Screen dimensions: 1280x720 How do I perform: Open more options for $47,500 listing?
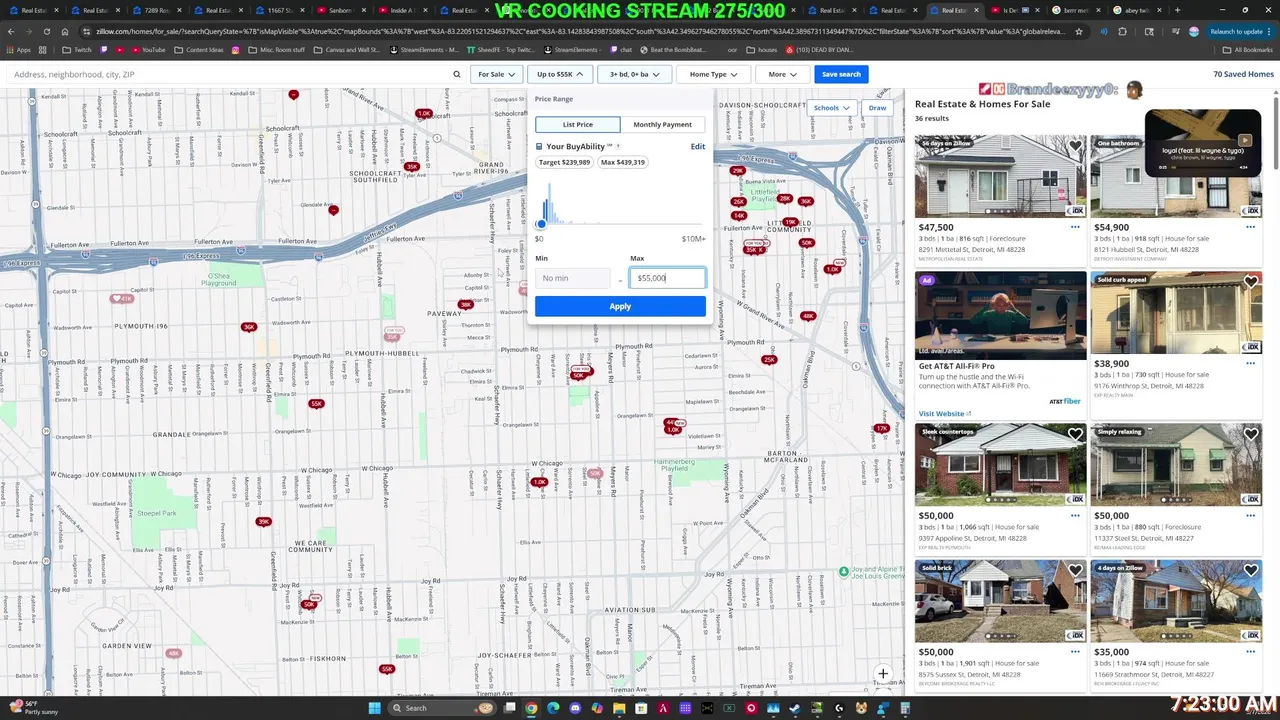[1075, 227]
